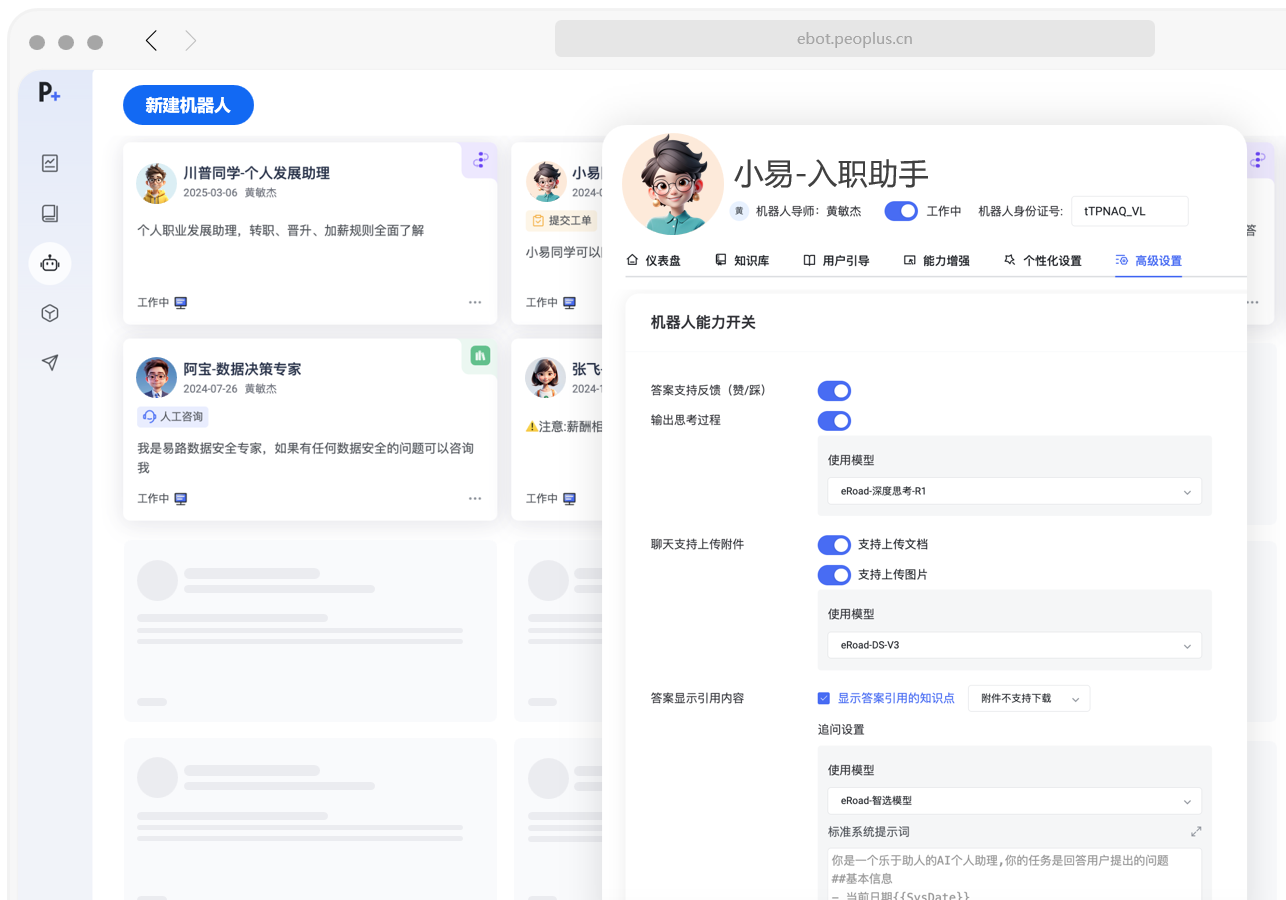1286x900 pixels.
Task: Select the robot icon in sidebar
Action: click(x=50, y=264)
